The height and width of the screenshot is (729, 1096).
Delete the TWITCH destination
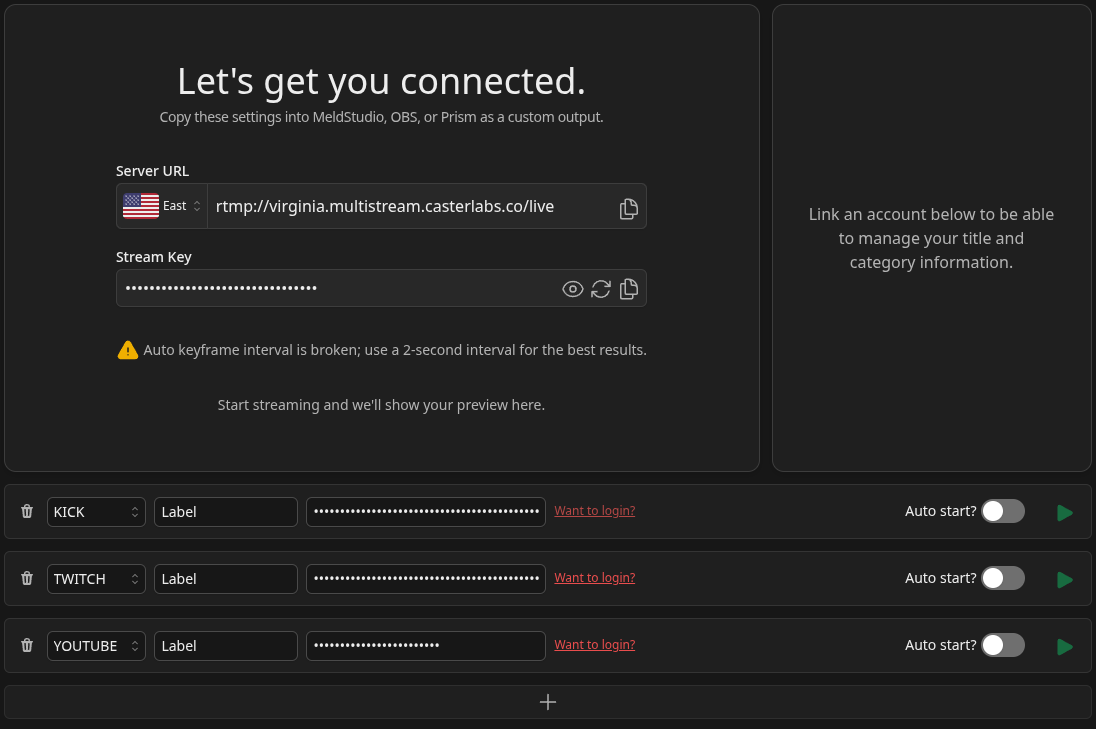[x=26, y=578]
